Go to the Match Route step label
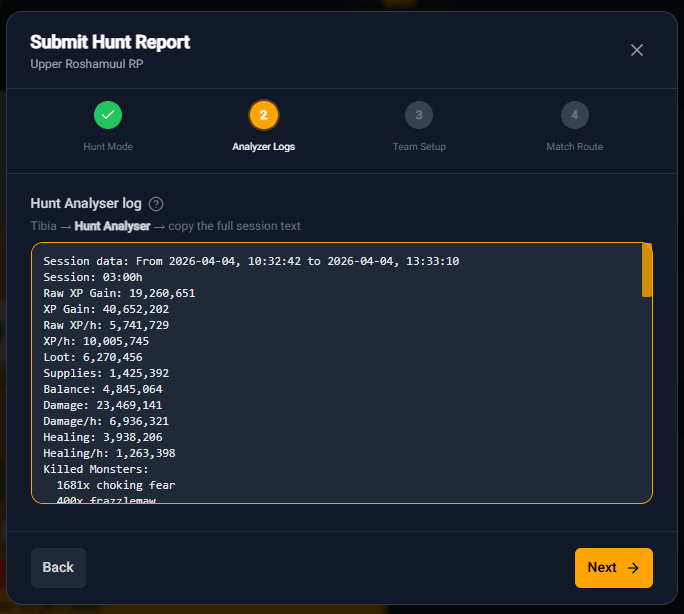The image size is (684, 614). (574, 147)
